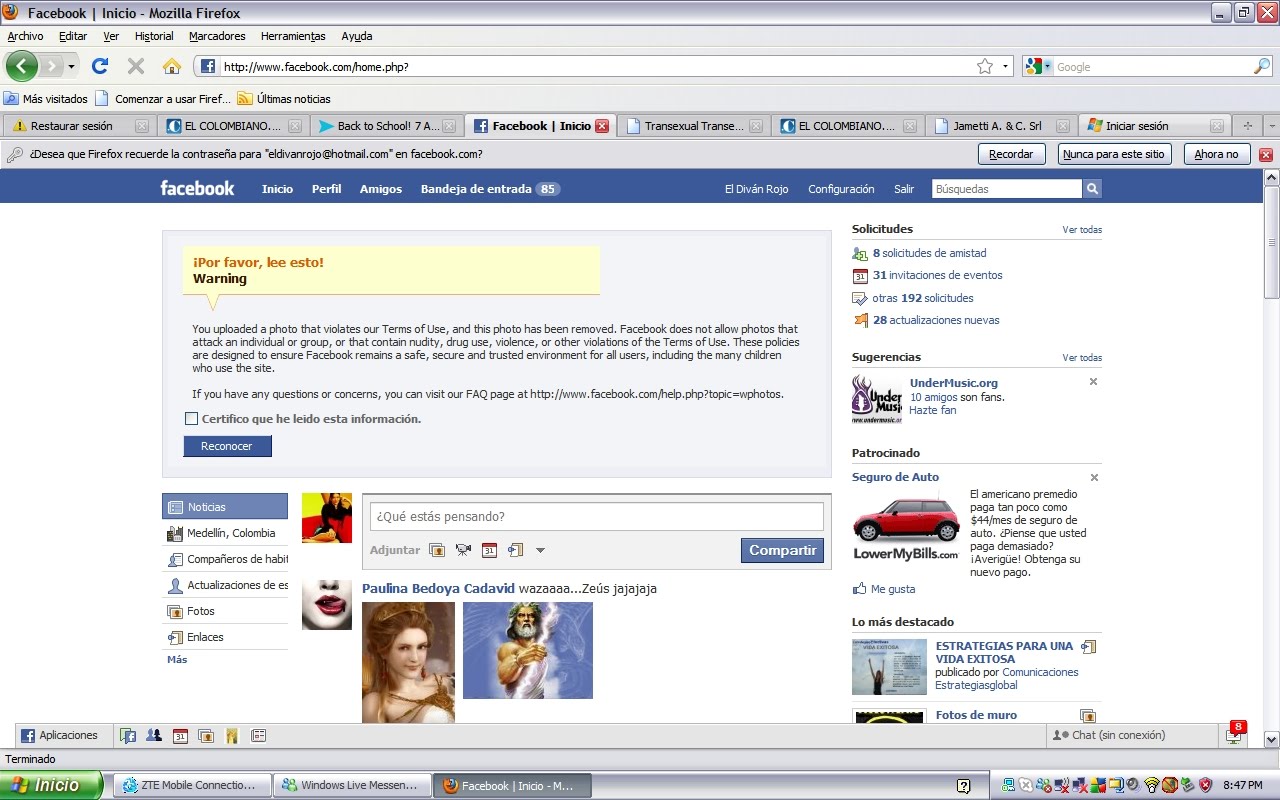This screenshot has width=1280, height=800.
Task: Click the Compartir button
Action: (x=783, y=550)
